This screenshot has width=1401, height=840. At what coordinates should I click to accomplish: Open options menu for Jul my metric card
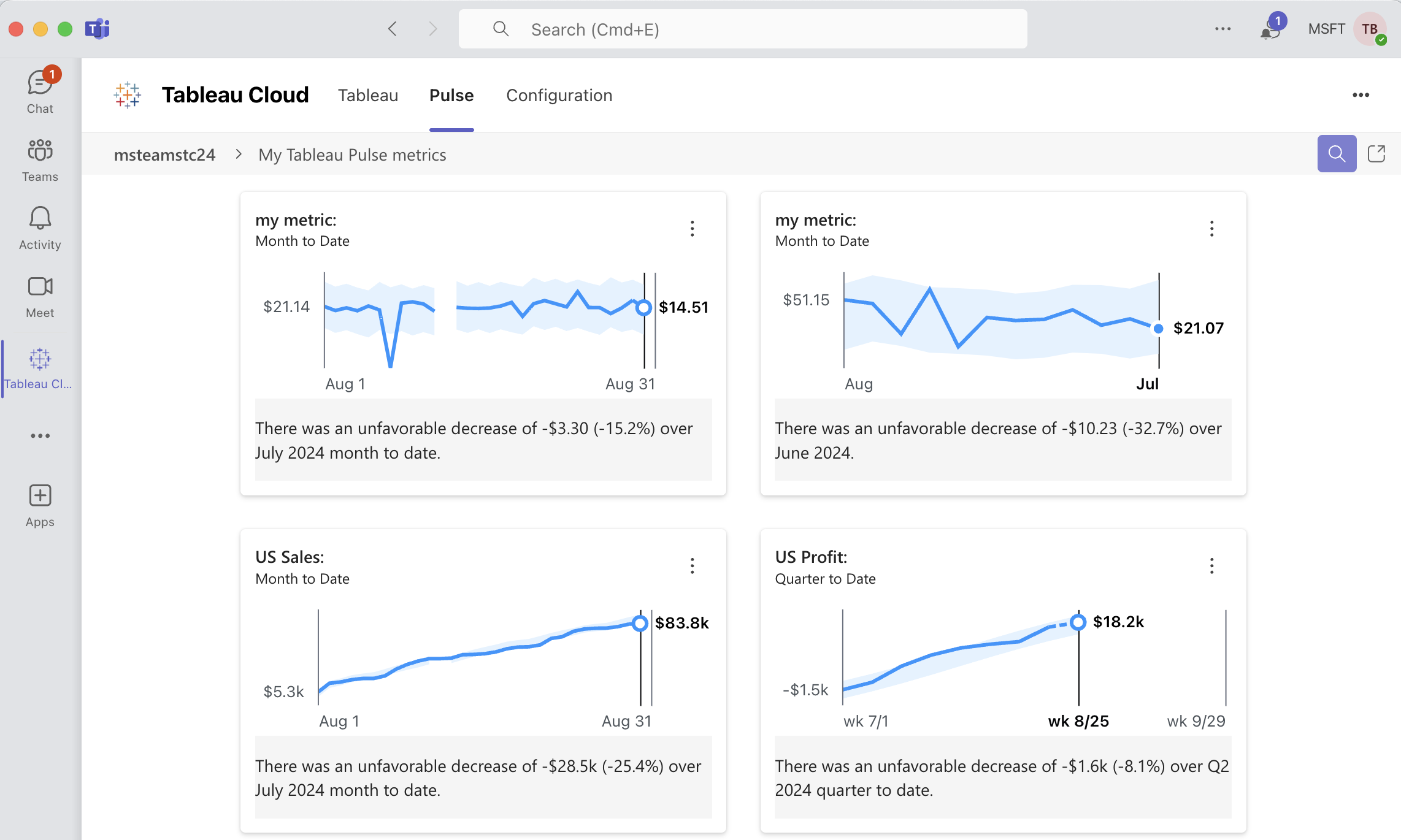click(x=1211, y=229)
